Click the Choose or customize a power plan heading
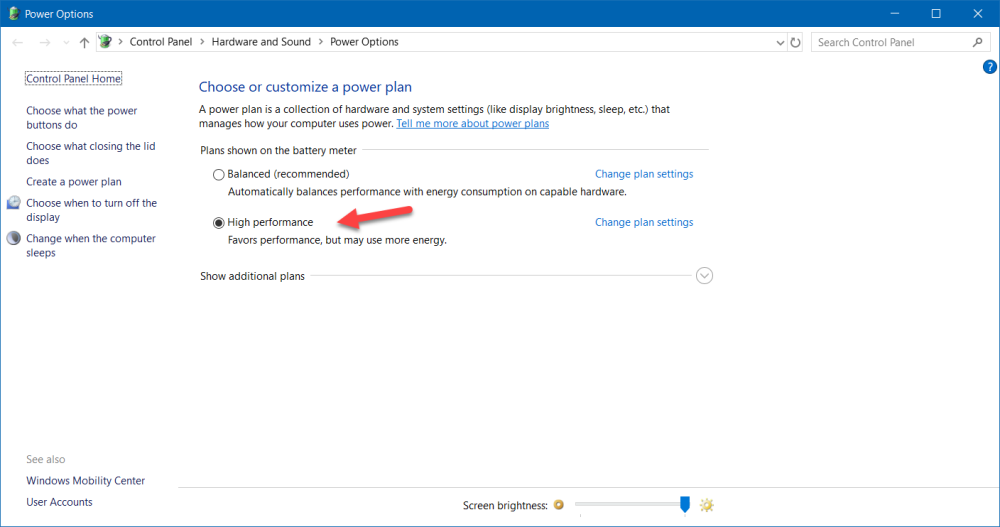The image size is (1000, 527). pyautogui.click(x=305, y=87)
